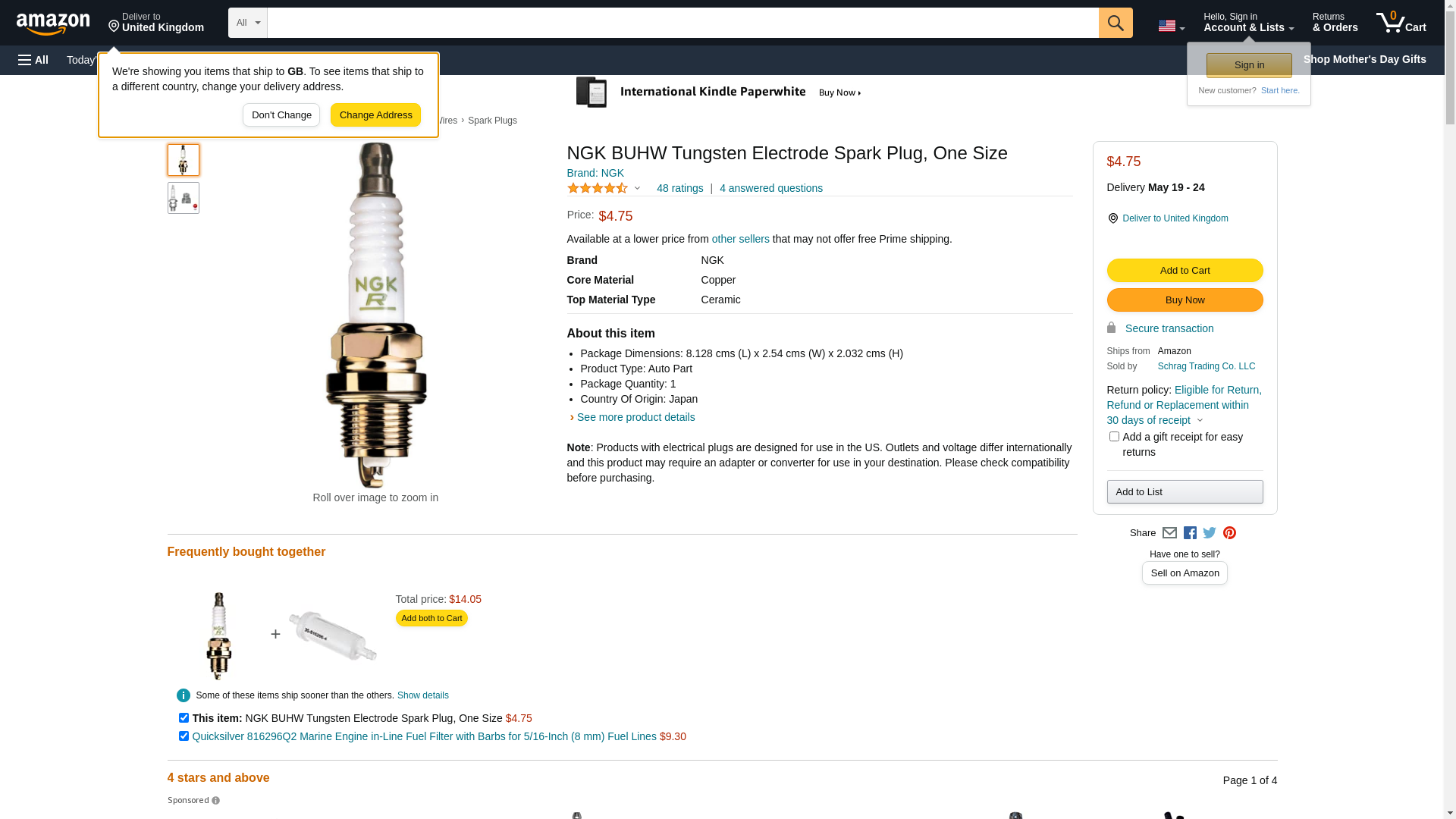The height and width of the screenshot is (819, 1456).
Task: Click the search magnifier button
Action: click(x=1115, y=23)
